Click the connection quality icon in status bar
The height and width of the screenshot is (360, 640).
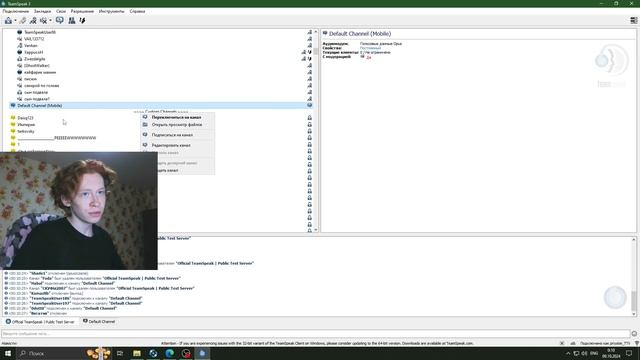[x=573, y=344]
